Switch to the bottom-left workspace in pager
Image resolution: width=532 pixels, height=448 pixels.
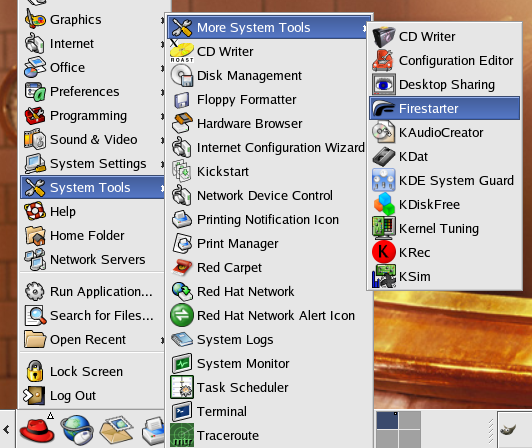(x=387, y=439)
